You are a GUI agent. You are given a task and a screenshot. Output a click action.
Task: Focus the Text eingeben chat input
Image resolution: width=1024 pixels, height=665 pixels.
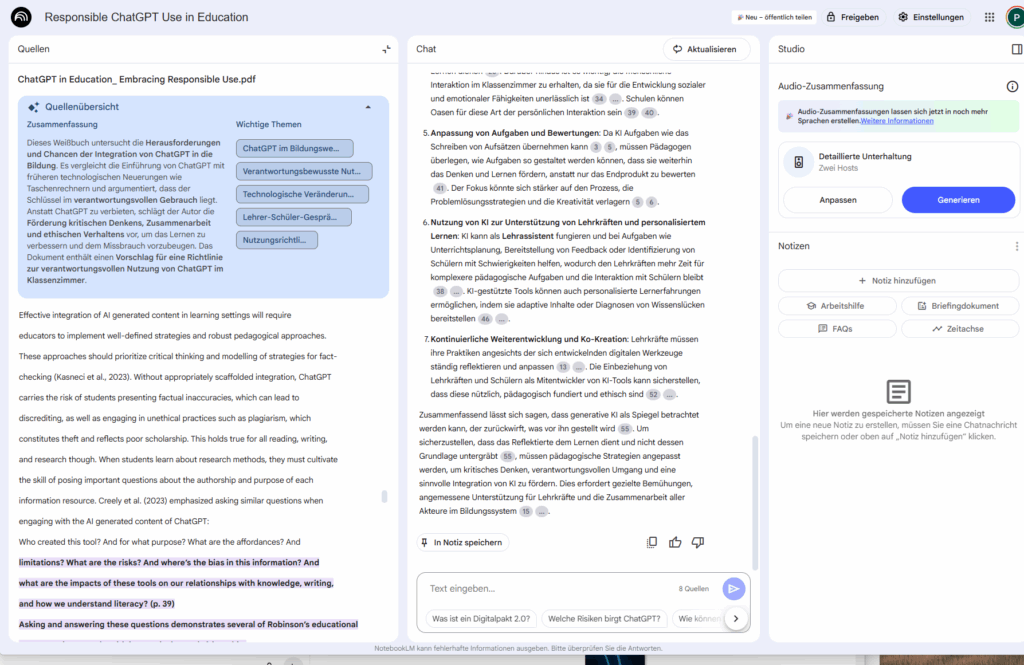(x=549, y=589)
